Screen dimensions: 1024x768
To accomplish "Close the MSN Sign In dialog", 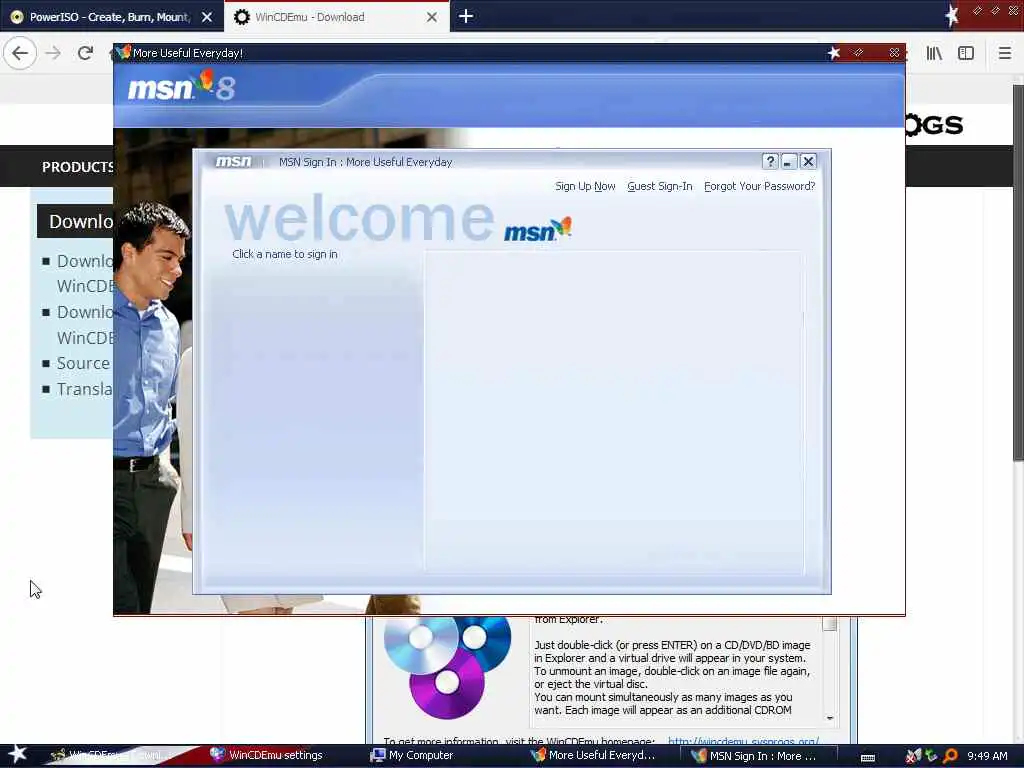I will coord(808,161).
